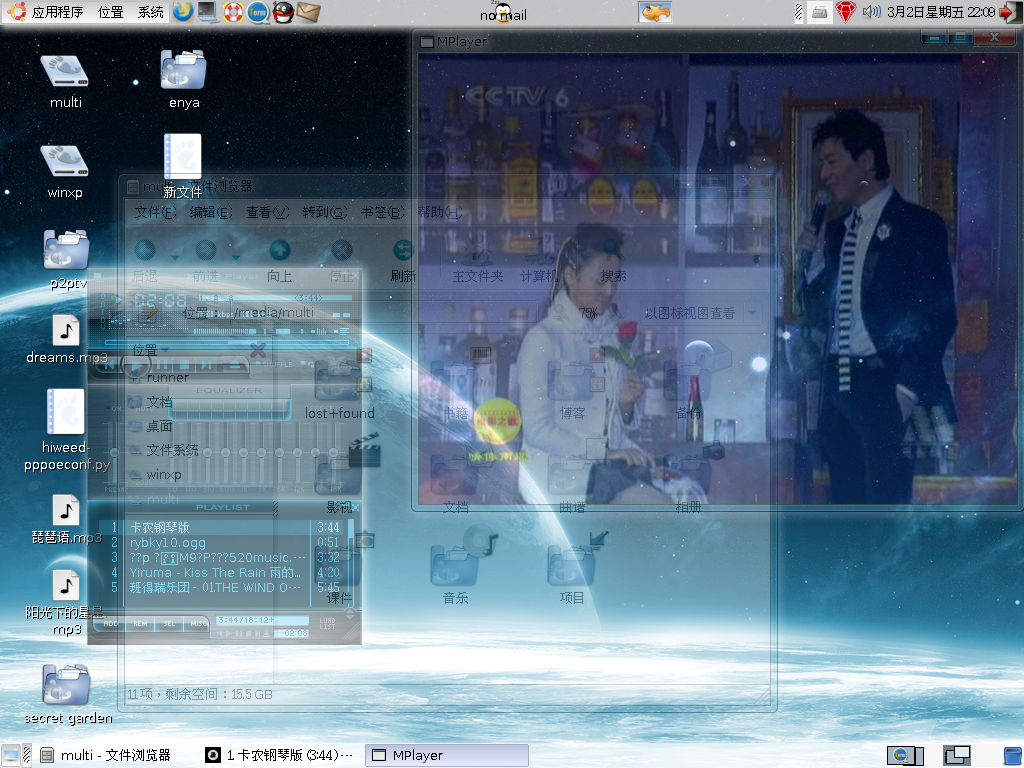Click the clock showing 3月2日星期五 22:09
The image size is (1024, 768).
pyautogui.click(x=941, y=12)
